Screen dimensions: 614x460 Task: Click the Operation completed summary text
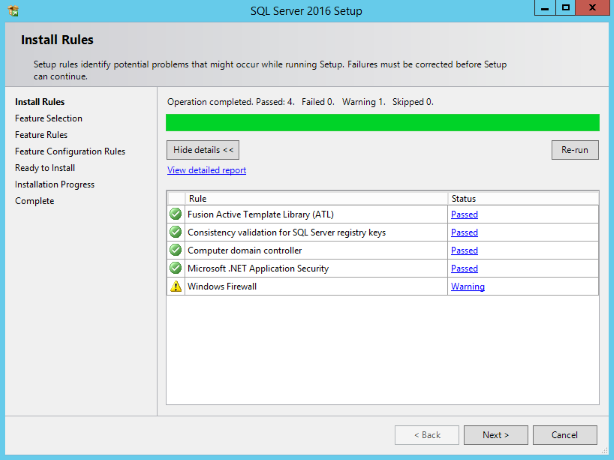[x=300, y=102]
